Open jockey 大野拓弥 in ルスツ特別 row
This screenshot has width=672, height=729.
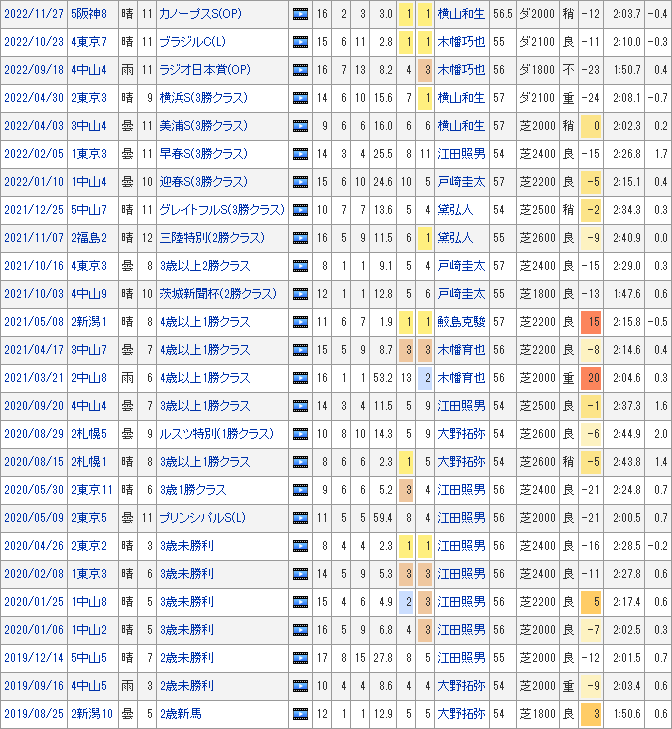pyautogui.click(x=461, y=434)
